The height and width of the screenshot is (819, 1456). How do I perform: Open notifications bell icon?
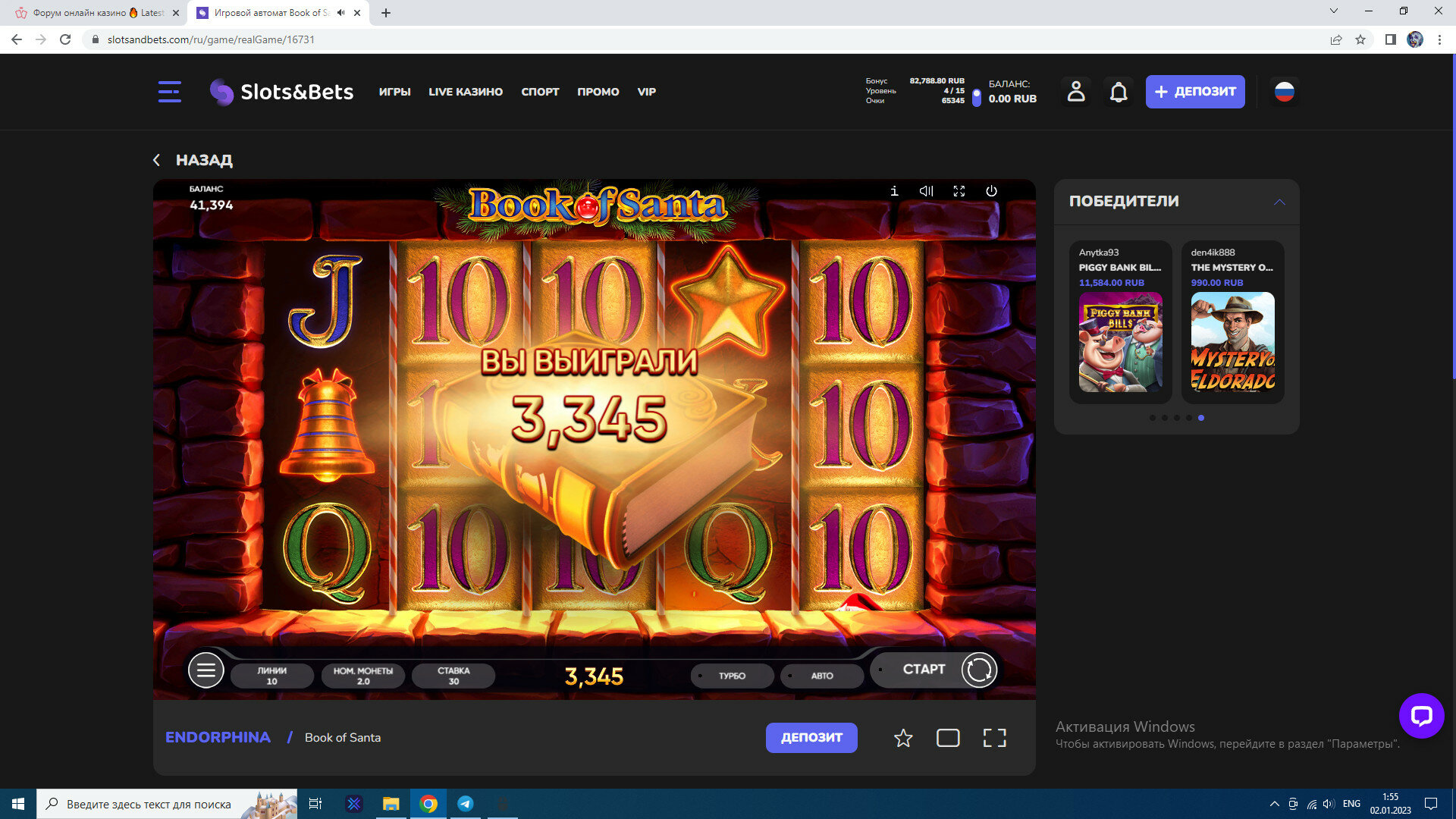point(1119,92)
